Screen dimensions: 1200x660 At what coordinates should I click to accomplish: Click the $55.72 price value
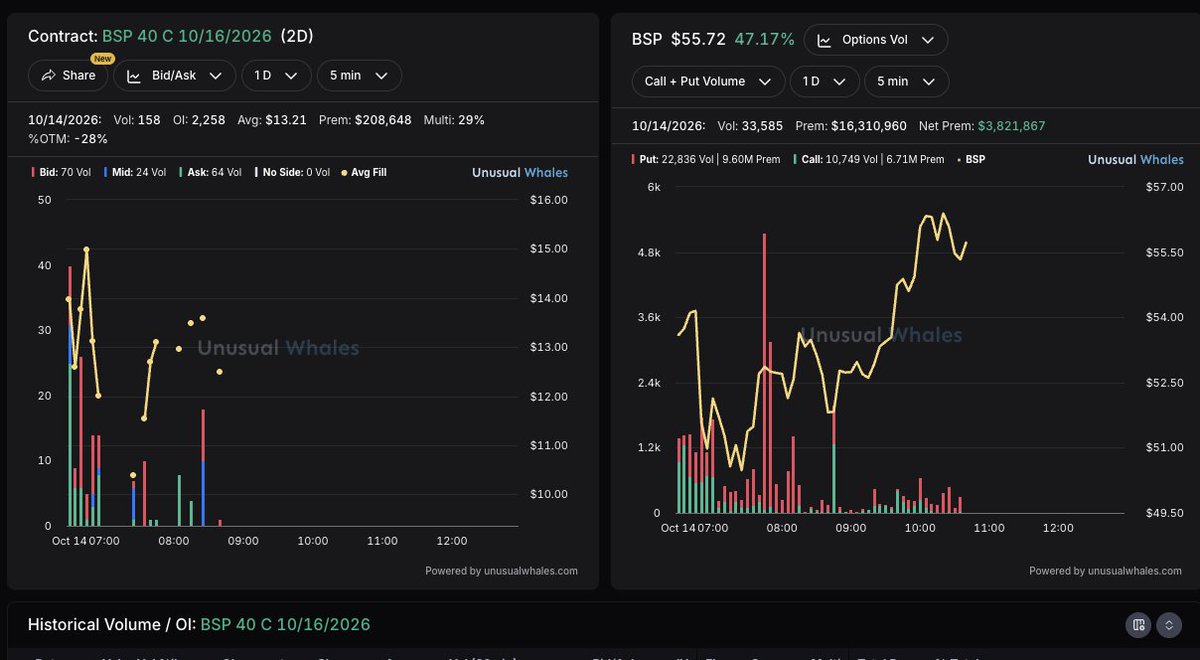tap(697, 40)
